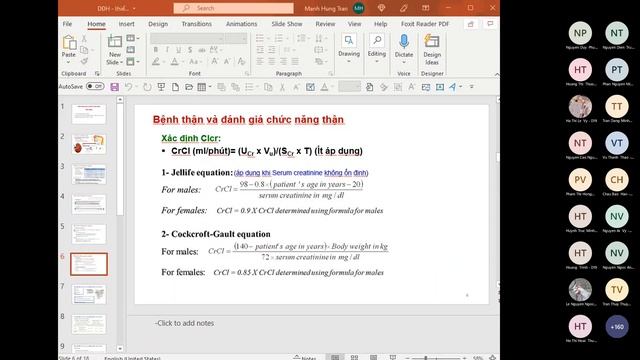The width and height of the screenshot is (640, 360).
Task: Click the Cut scissors icon in Clipboard group
Action: click(84, 38)
